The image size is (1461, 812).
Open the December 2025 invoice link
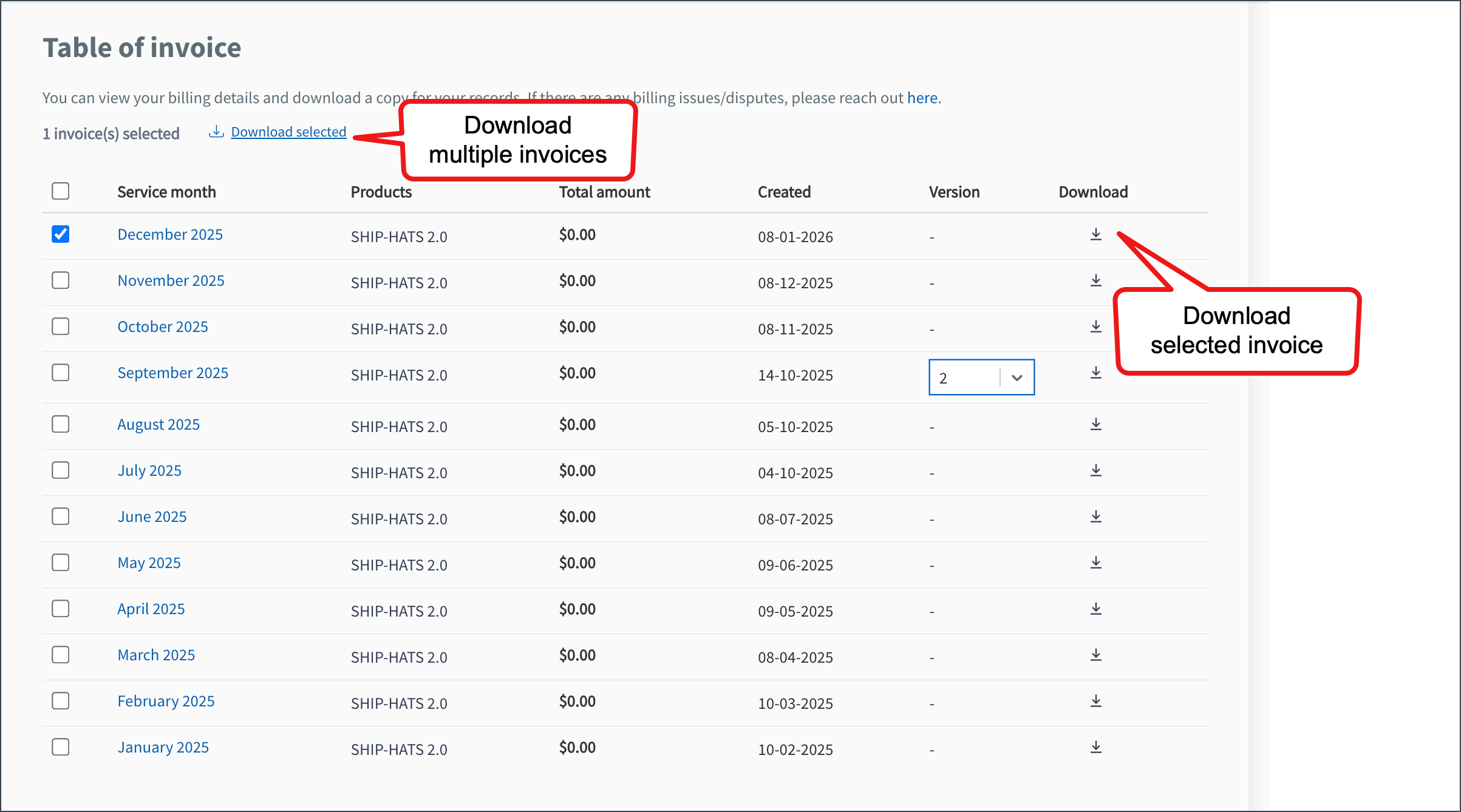(170, 234)
